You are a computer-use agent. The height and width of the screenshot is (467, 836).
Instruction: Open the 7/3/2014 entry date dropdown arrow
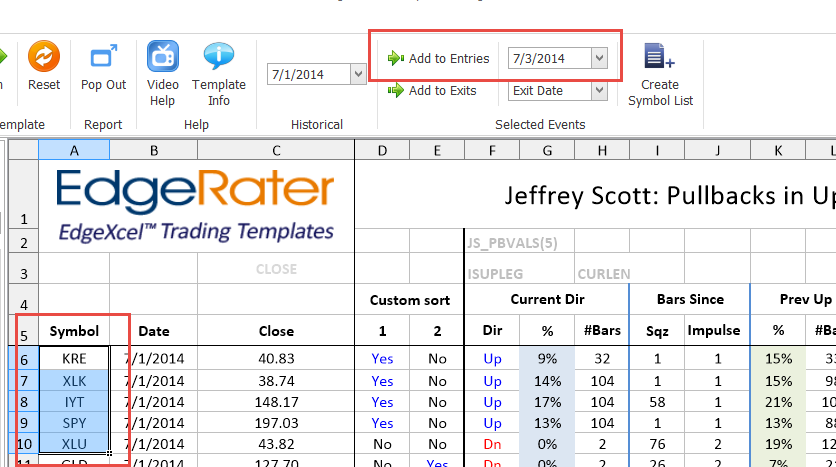[x=599, y=58]
